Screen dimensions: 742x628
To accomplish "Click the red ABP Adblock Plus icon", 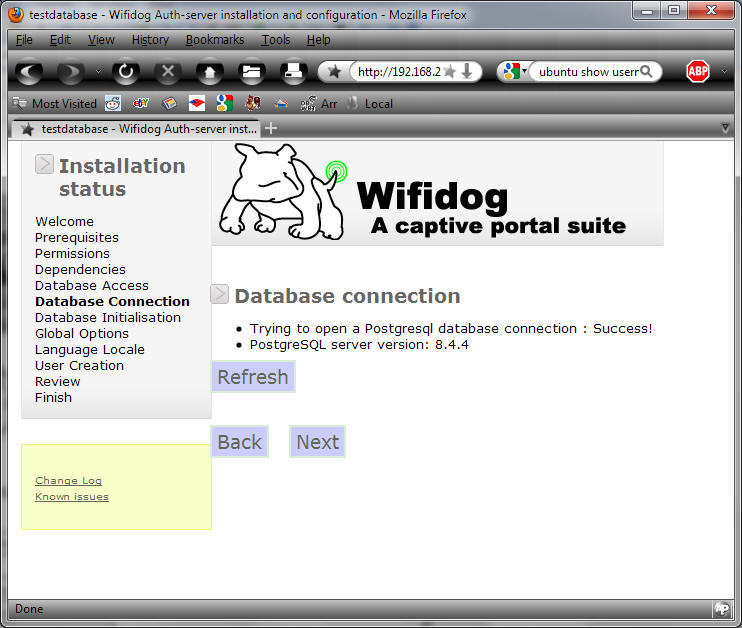I will pyautogui.click(x=698, y=72).
